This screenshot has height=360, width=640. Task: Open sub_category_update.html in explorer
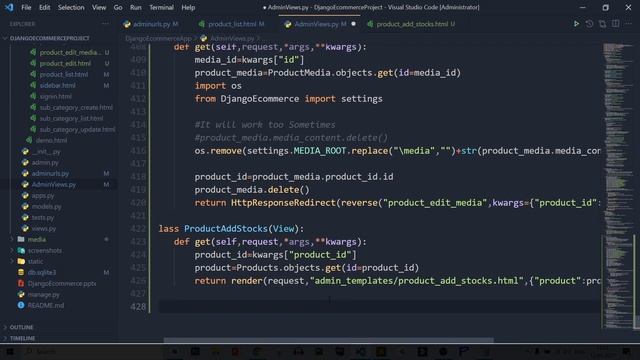[77, 129]
